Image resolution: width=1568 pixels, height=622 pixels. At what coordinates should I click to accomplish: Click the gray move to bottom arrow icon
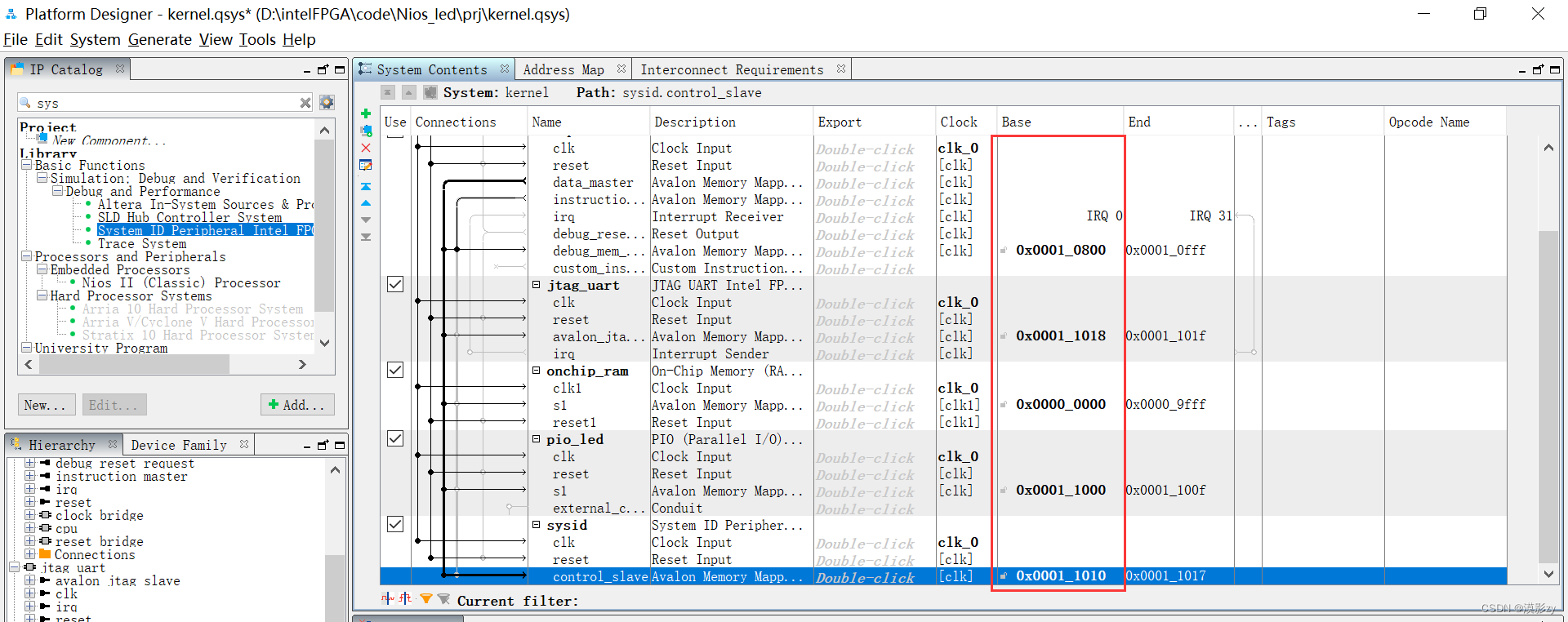click(366, 237)
